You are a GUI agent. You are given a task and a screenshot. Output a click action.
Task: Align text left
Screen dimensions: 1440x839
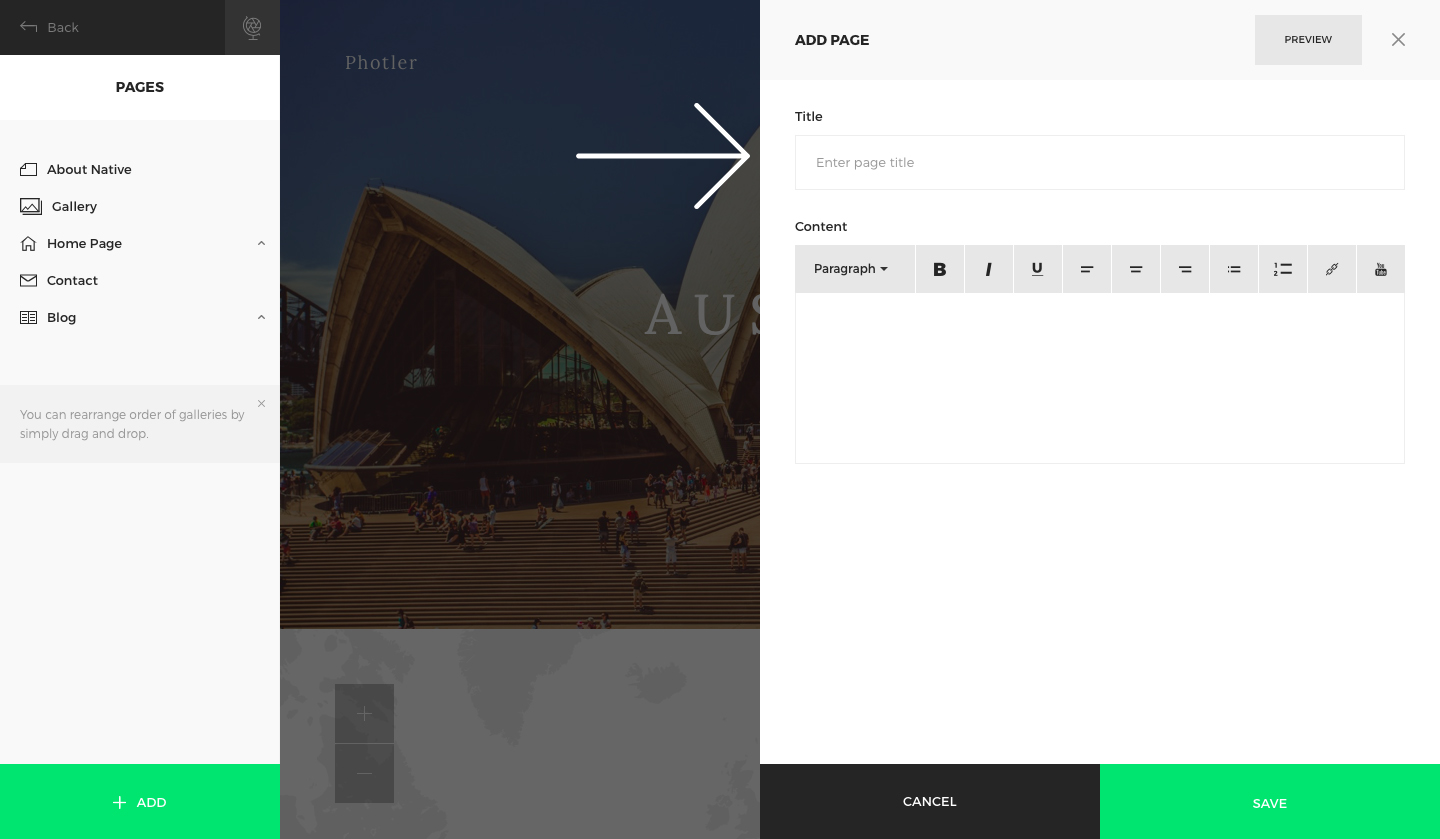pyautogui.click(x=1087, y=269)
